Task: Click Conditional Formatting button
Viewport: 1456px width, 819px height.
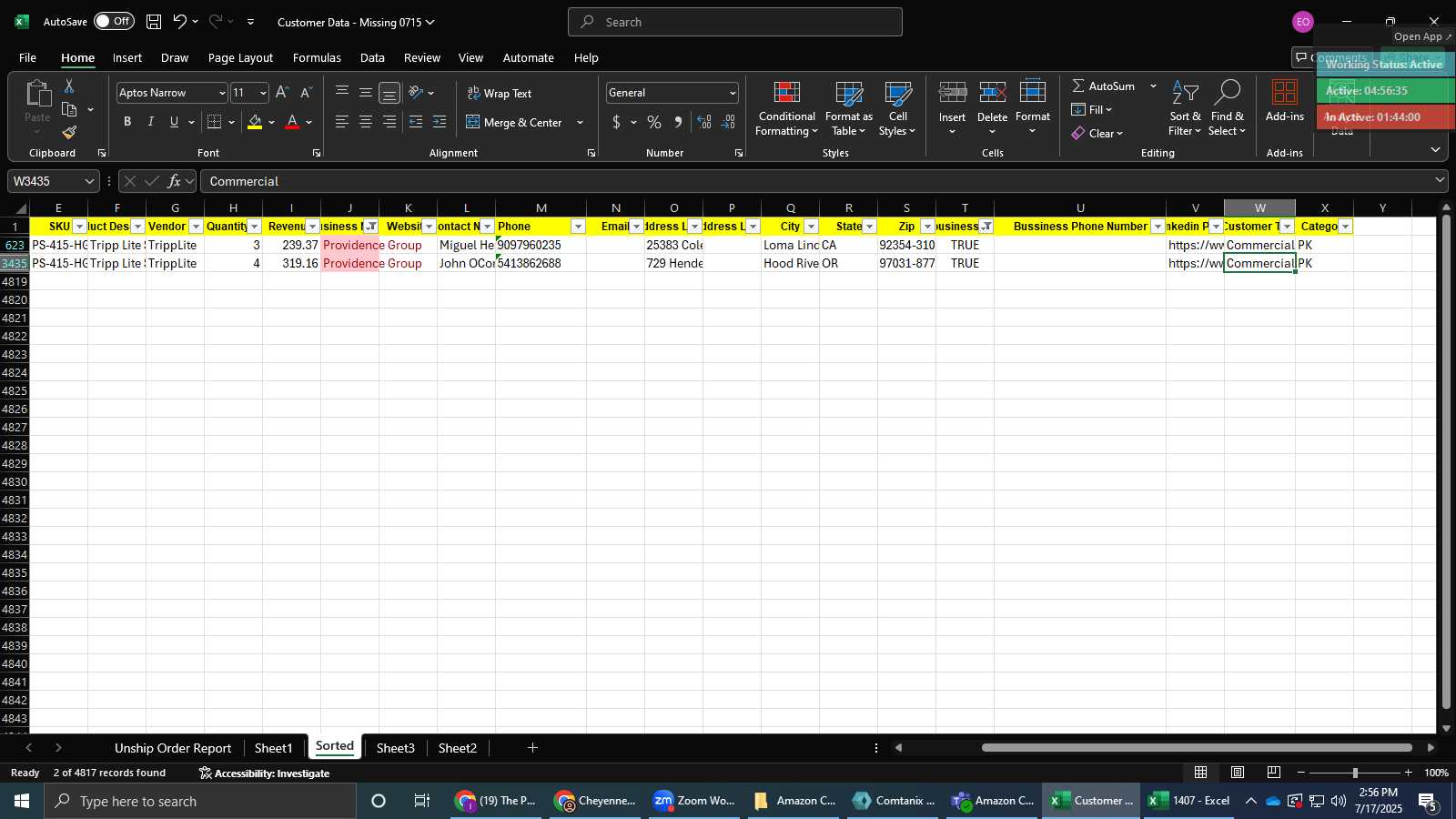Action: pyautogui.click(x=787, y=109)
